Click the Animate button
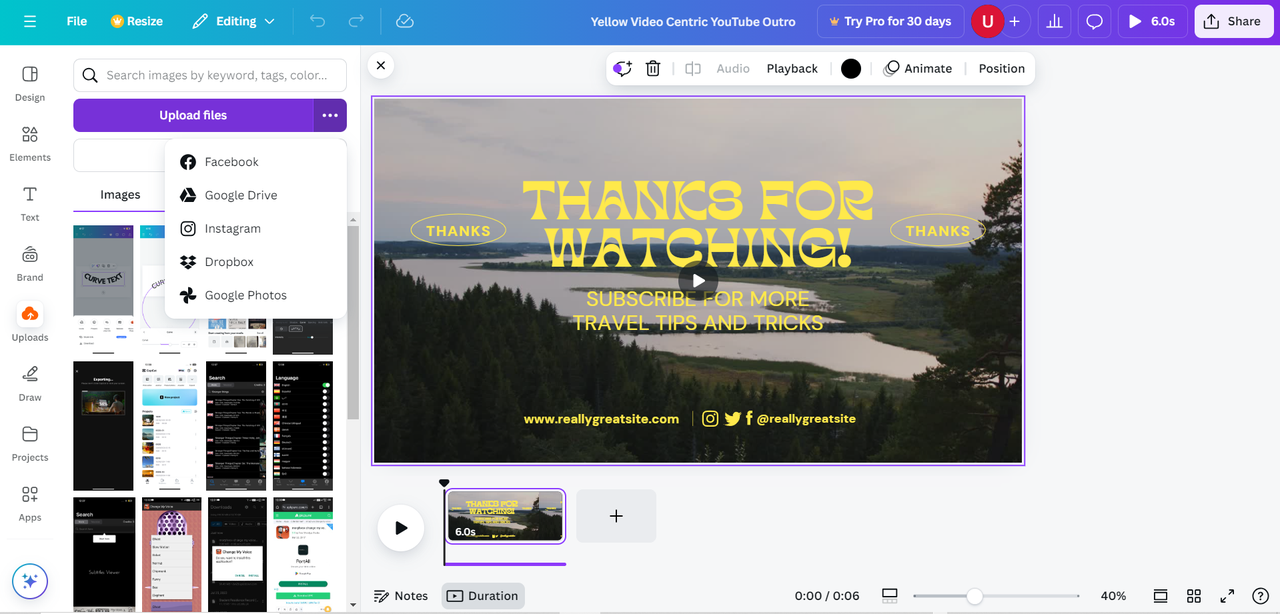This screenshot has height=614, width=1280. pos(917,68)
